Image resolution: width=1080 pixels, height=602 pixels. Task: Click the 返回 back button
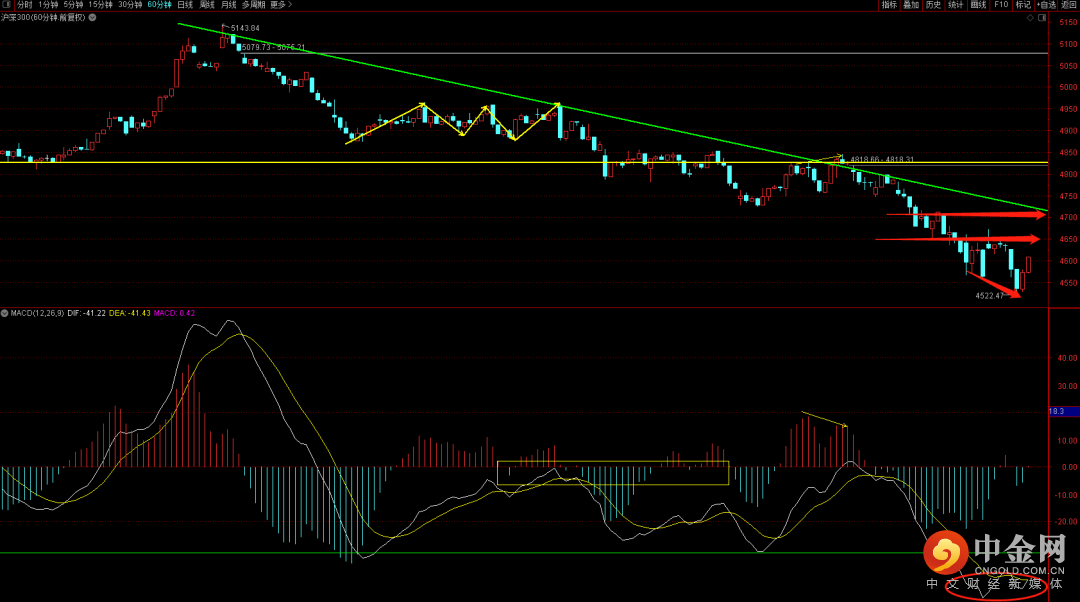tap(1069, 5)
